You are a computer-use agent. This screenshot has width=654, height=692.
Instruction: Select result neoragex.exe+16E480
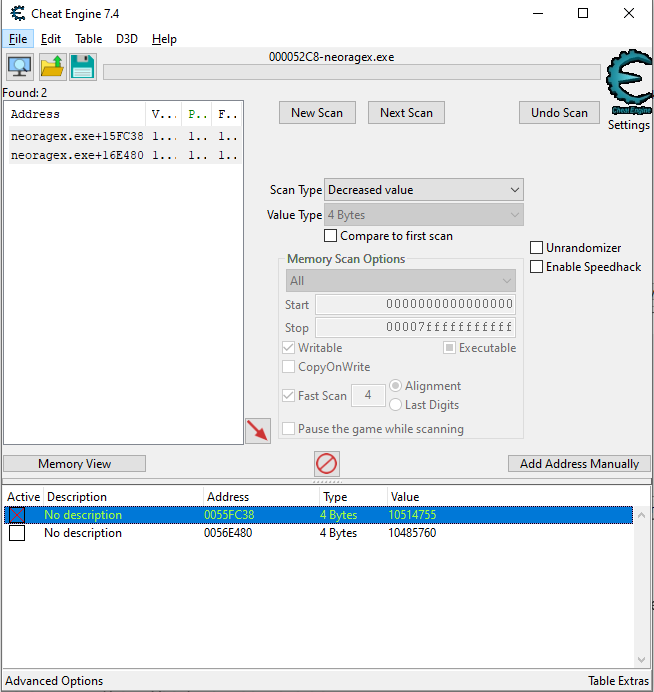(125, 155)
